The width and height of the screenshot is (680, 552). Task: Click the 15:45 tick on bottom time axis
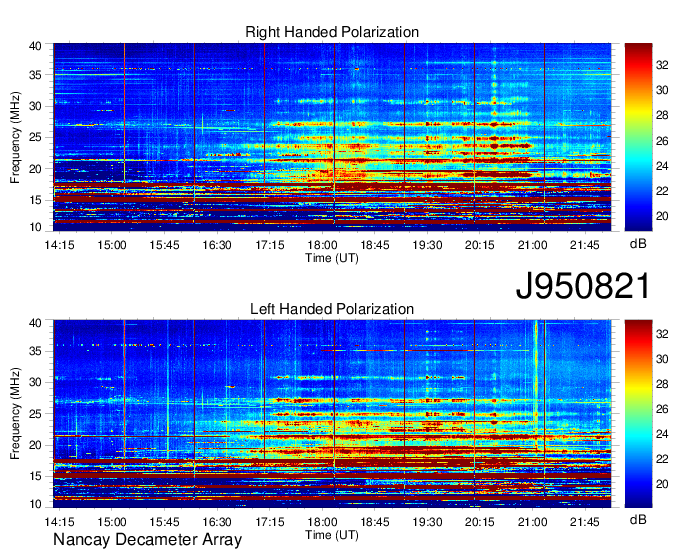(x=164, y=522)
